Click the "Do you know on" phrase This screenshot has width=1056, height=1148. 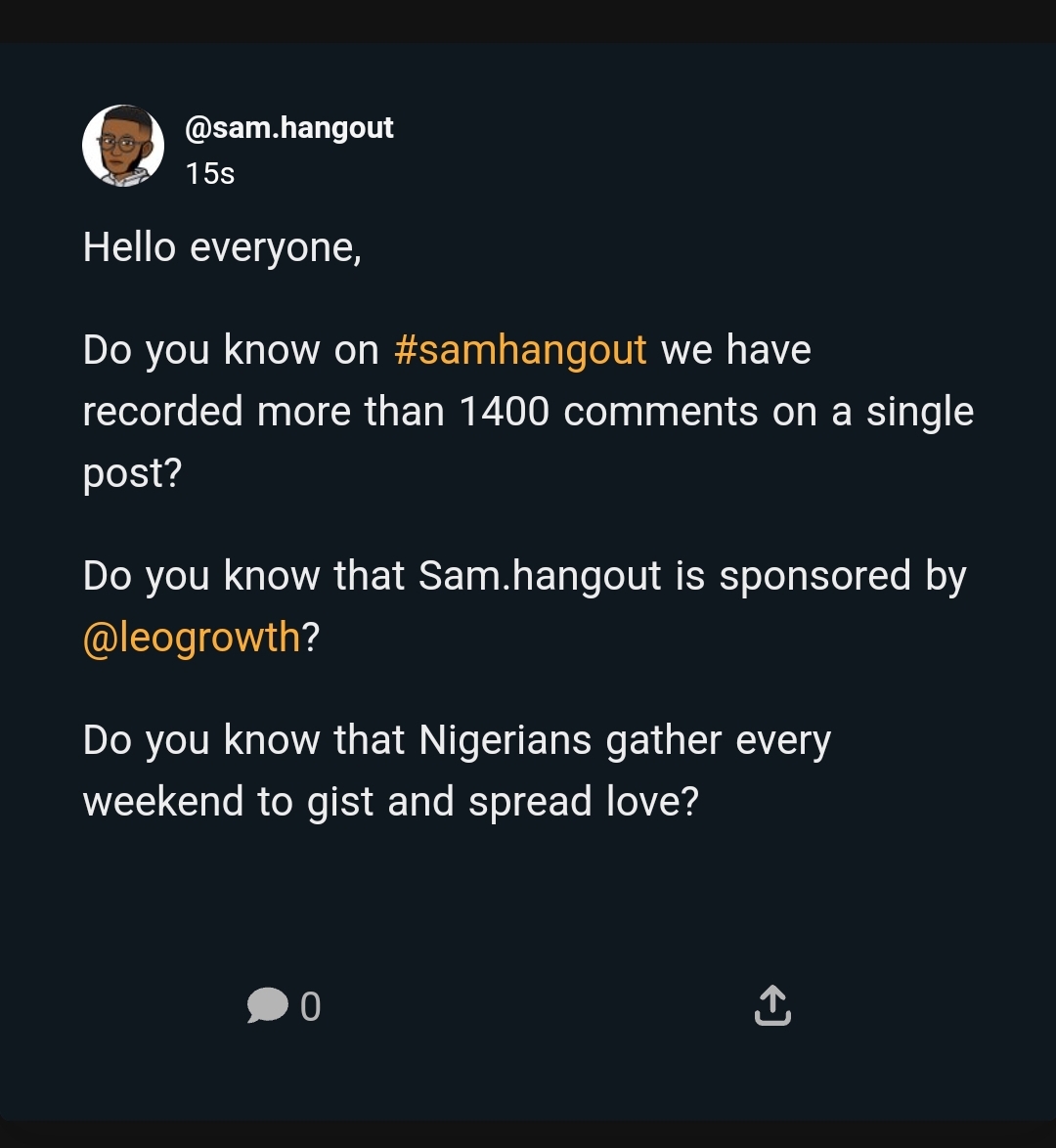231,349
